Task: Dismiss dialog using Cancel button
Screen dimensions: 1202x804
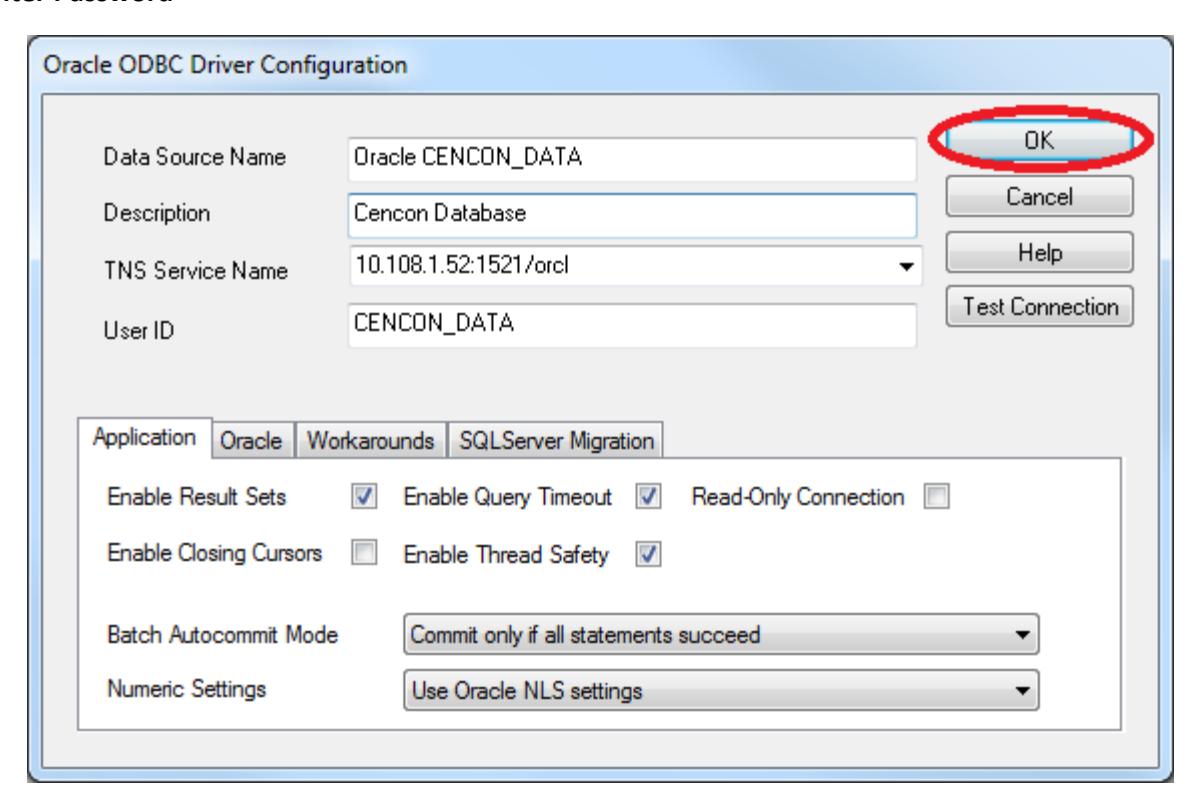Action: 1039,198
